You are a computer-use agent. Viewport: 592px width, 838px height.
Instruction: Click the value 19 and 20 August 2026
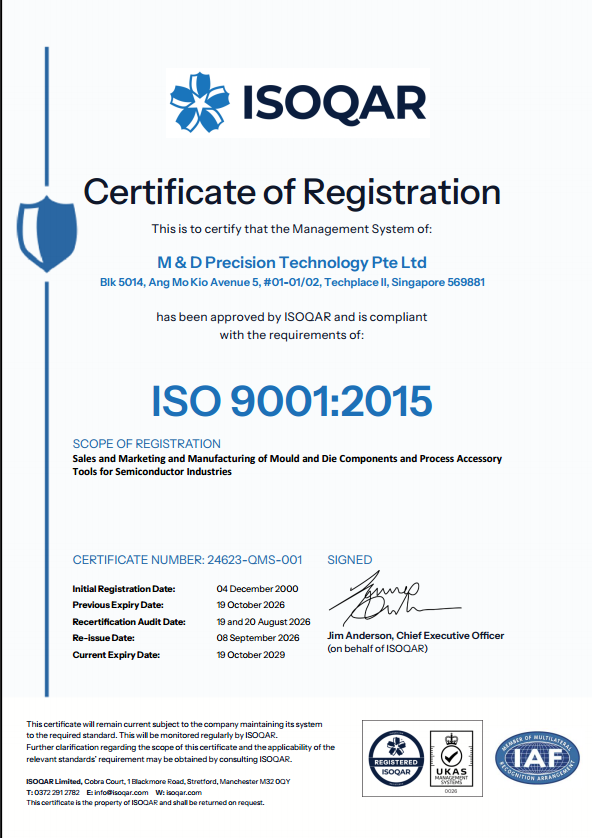[x=263, y=622]
